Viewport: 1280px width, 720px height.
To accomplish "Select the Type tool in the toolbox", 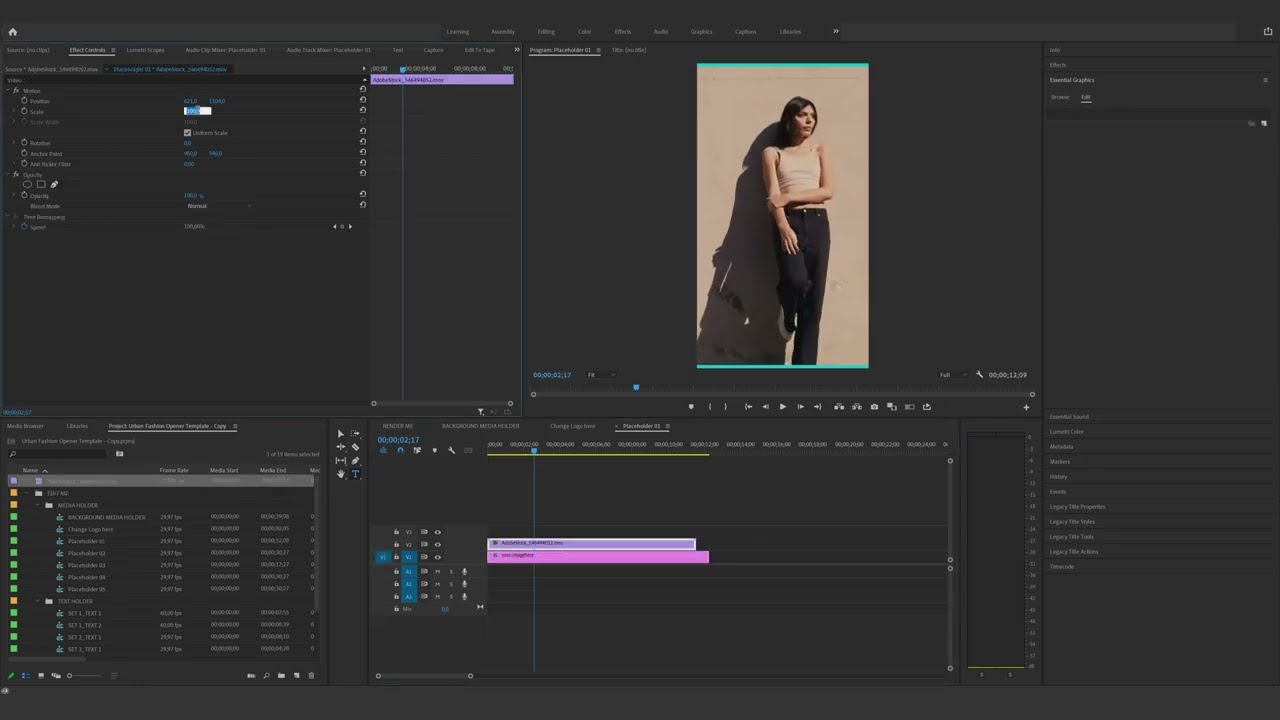I will [x=355, y=474].
